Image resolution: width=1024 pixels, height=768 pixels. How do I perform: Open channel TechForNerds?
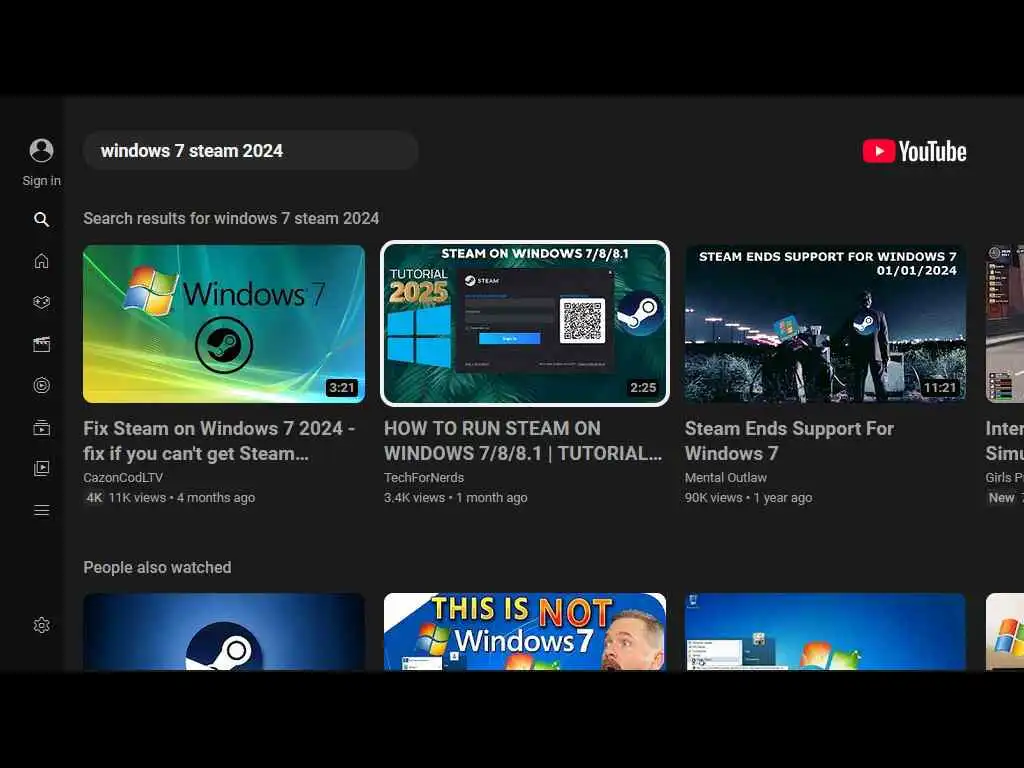tap(424, 477)
